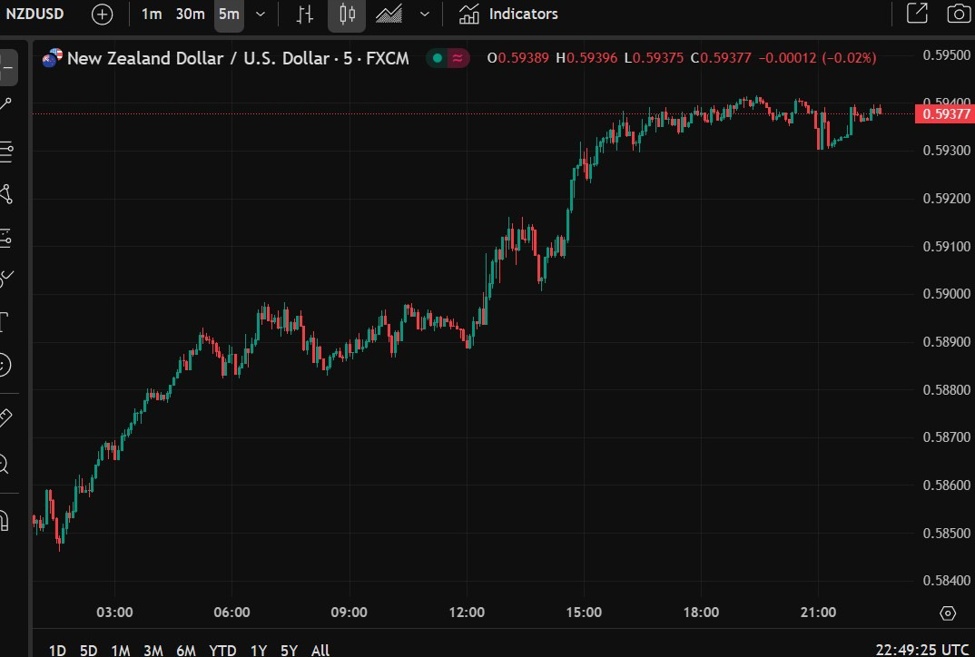Switch to the 30m timeframe
Image resolution: width=975 pixels, height=657 pixels.
pos(190,14)
